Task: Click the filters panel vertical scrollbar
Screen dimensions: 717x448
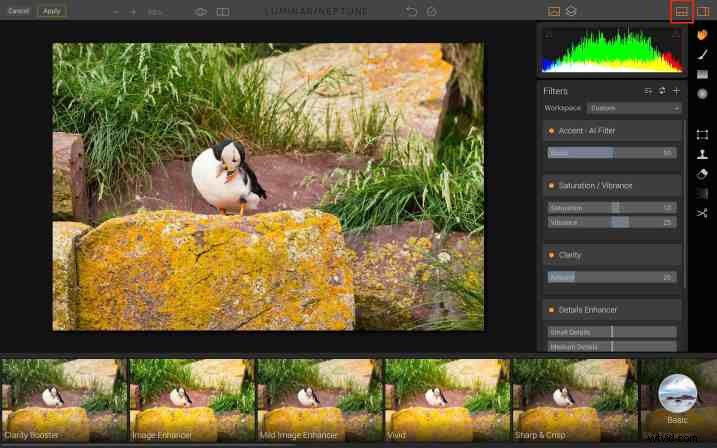Action: point(685,203)
